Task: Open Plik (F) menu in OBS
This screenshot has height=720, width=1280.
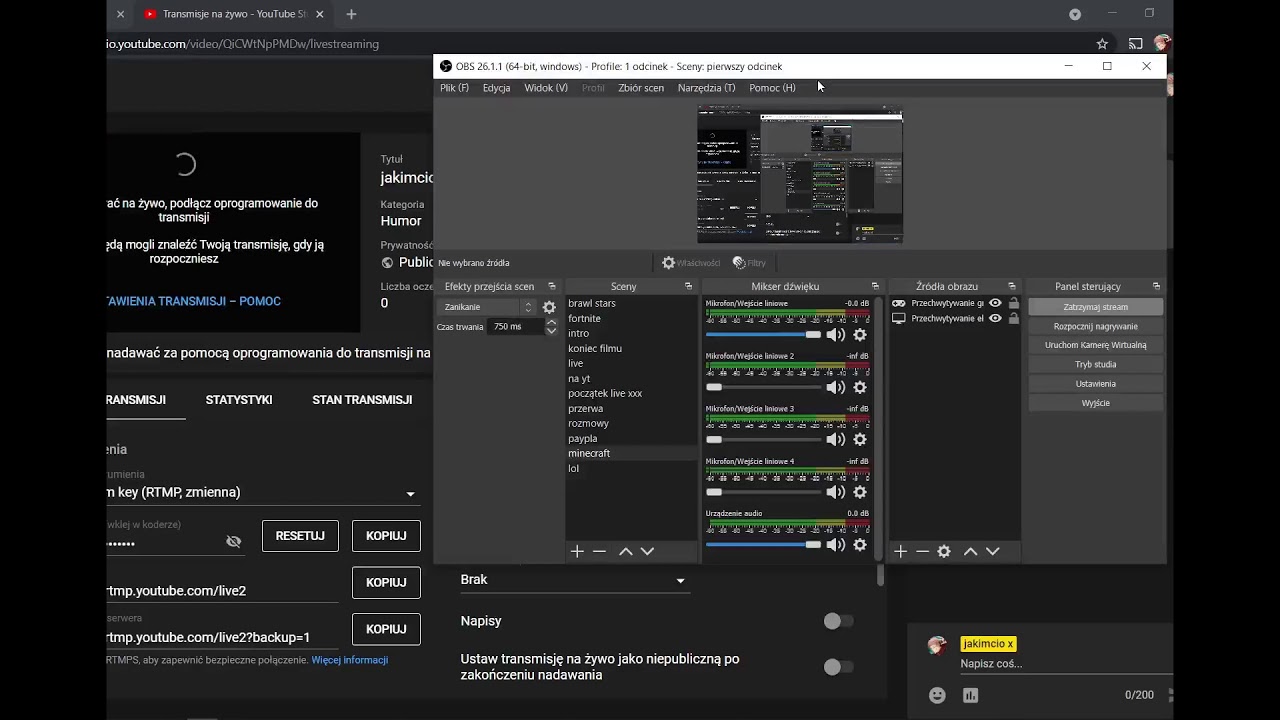Action: [454, 88]
